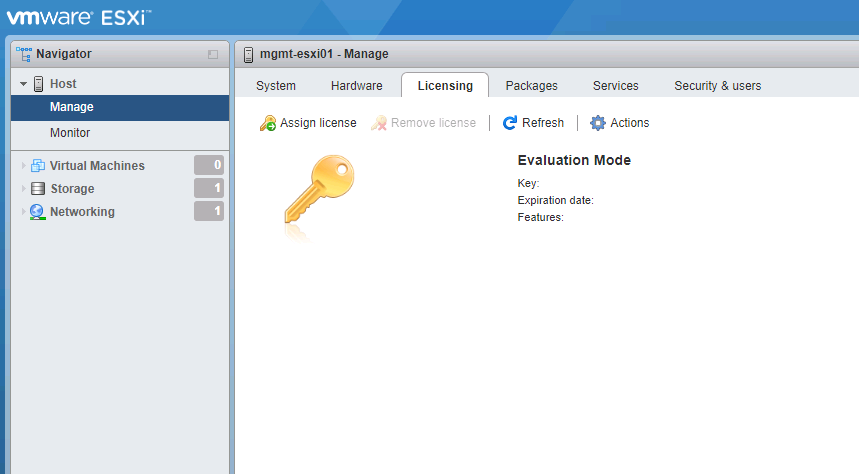This screenshot has height=474, width=859.
Task: Open Storage in Navigator
Action: tap(72, 189)
